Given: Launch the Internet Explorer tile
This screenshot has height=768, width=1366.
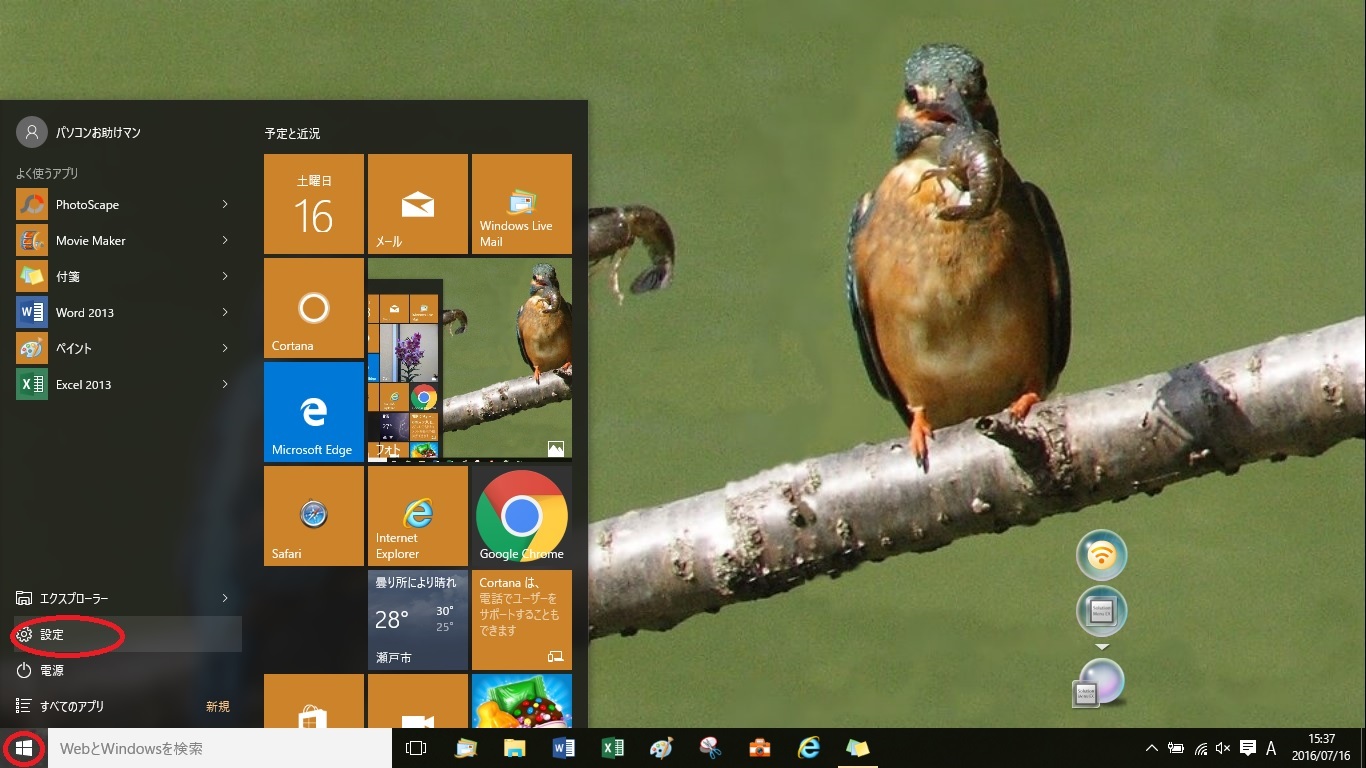Looking at the screenshot, I should click(x=418, y=516).
